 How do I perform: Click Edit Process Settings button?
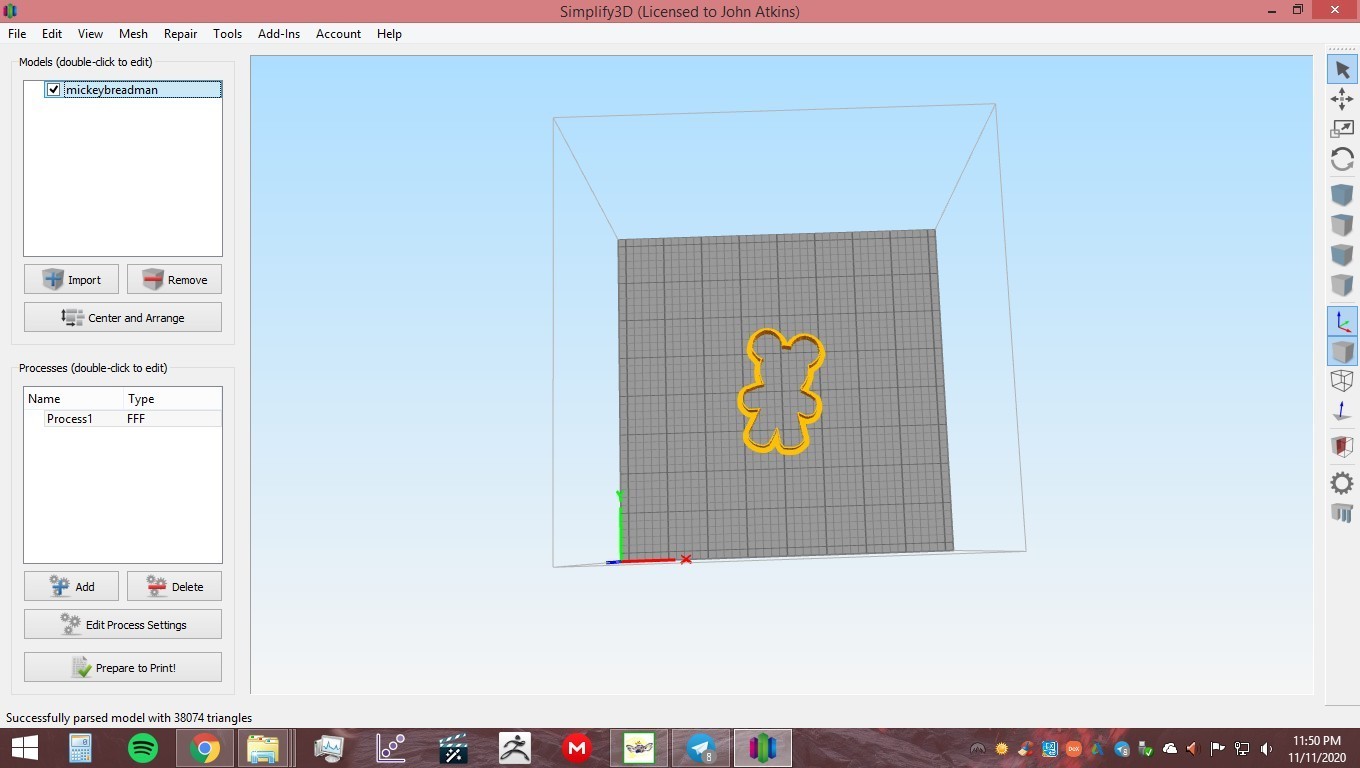point(123,624)
